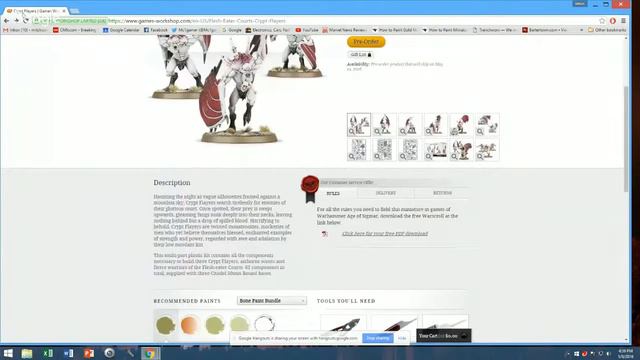This screenshot has height=360, width=640.
Task: Open the Google Calendar bookmark
Action: click(x=121, y=30)
